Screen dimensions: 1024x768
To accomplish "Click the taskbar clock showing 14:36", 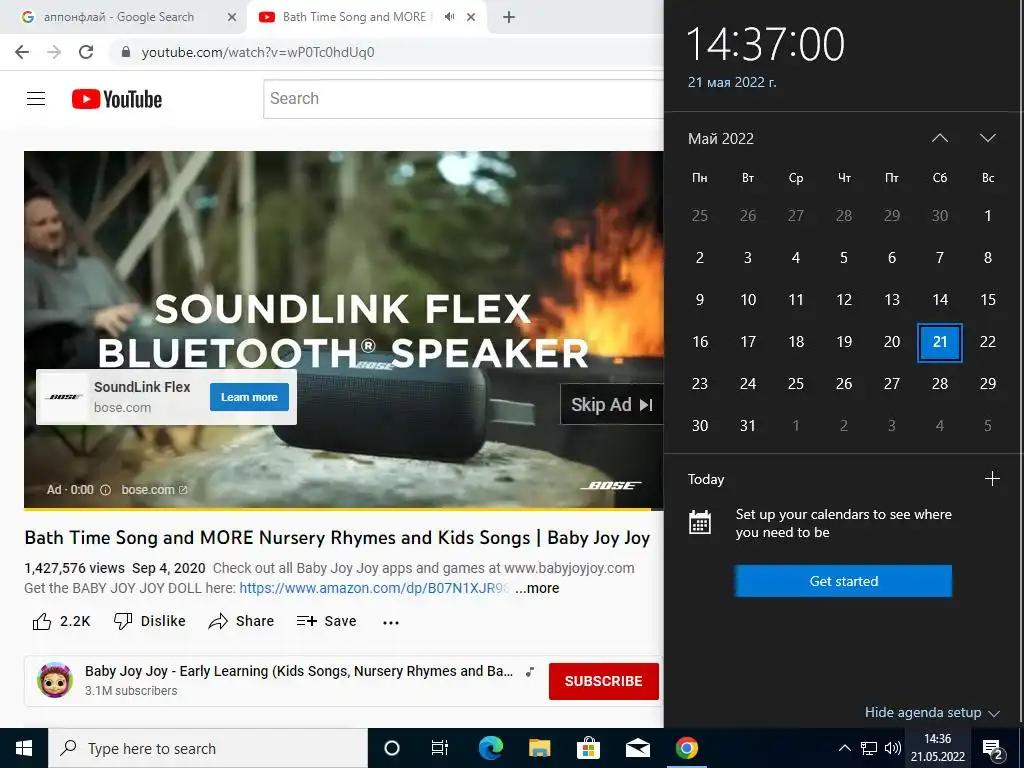I will coord(938,748).
